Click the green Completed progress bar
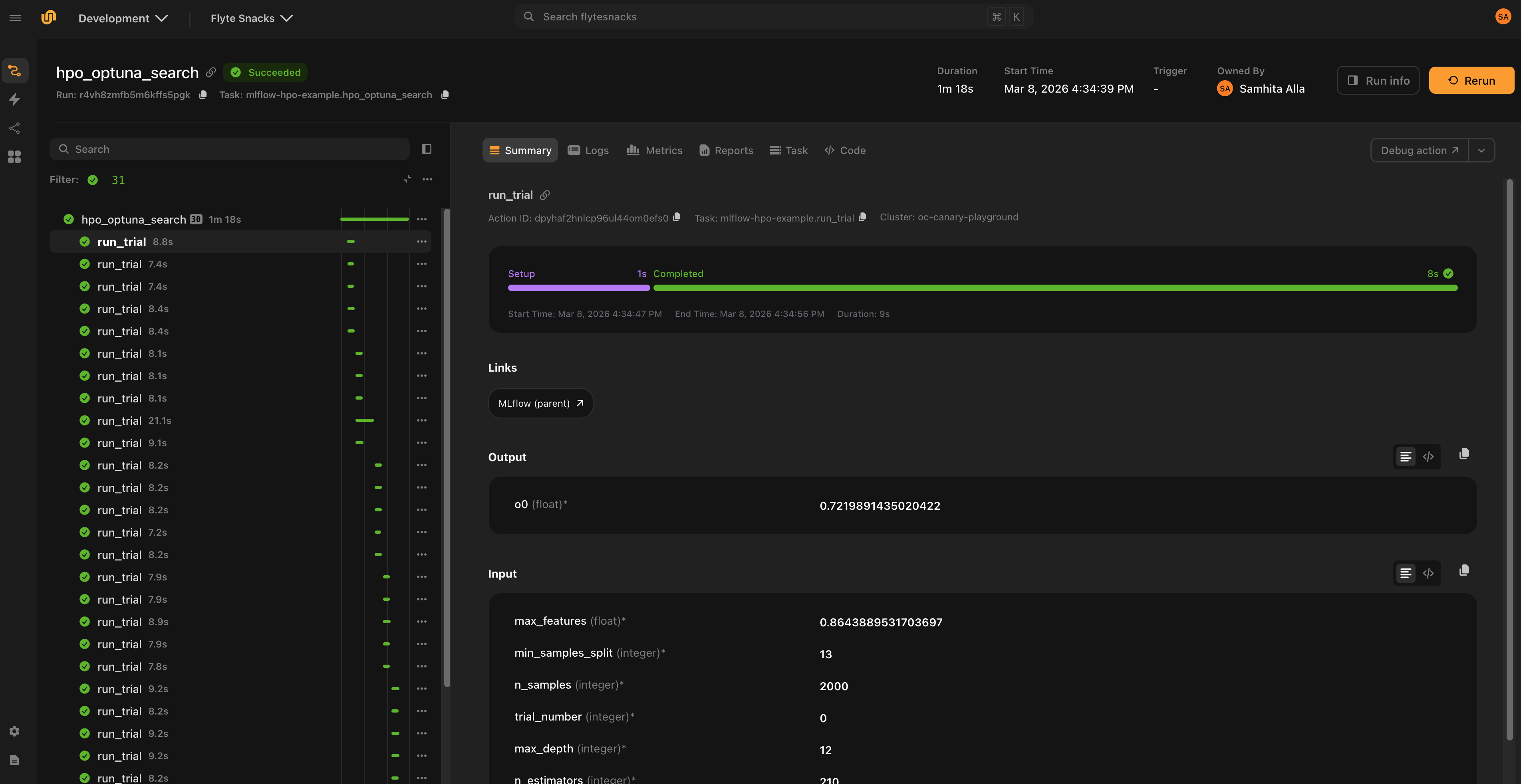The height and width of the screenshot is (784, 1521). pos(1054,288)
